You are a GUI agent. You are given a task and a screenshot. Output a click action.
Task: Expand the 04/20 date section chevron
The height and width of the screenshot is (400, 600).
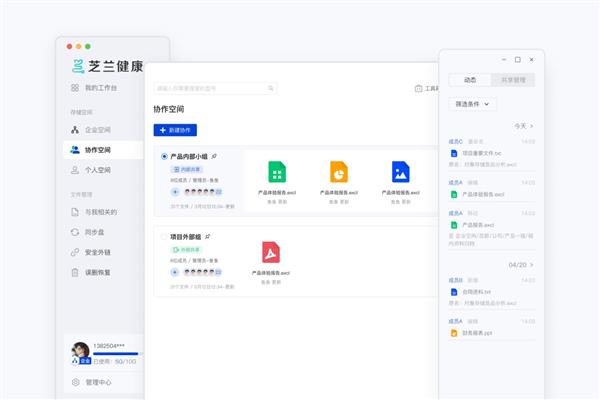click(x=532, y=265)
